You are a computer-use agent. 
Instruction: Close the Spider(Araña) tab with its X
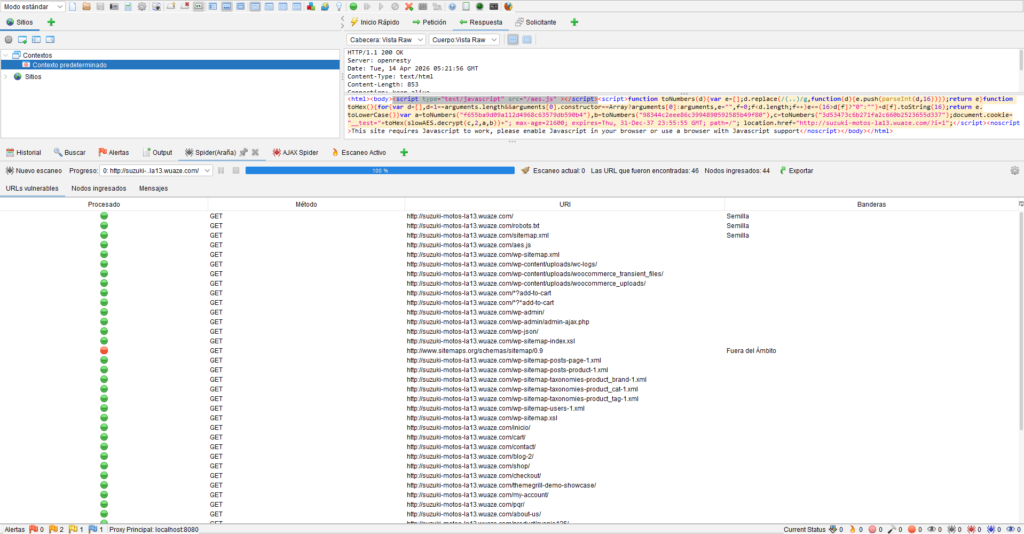[255, 152]
